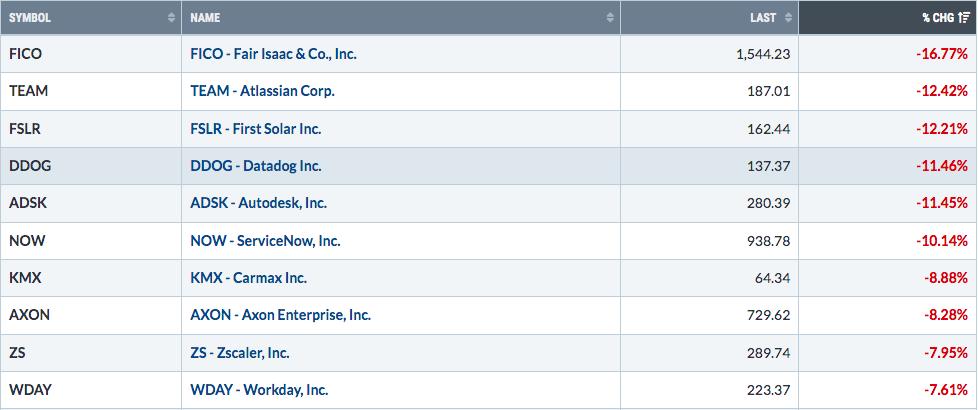
Task: Open DDOG - Datadog Inc. link
Action: pyautogui.click(x=256, y=166)
